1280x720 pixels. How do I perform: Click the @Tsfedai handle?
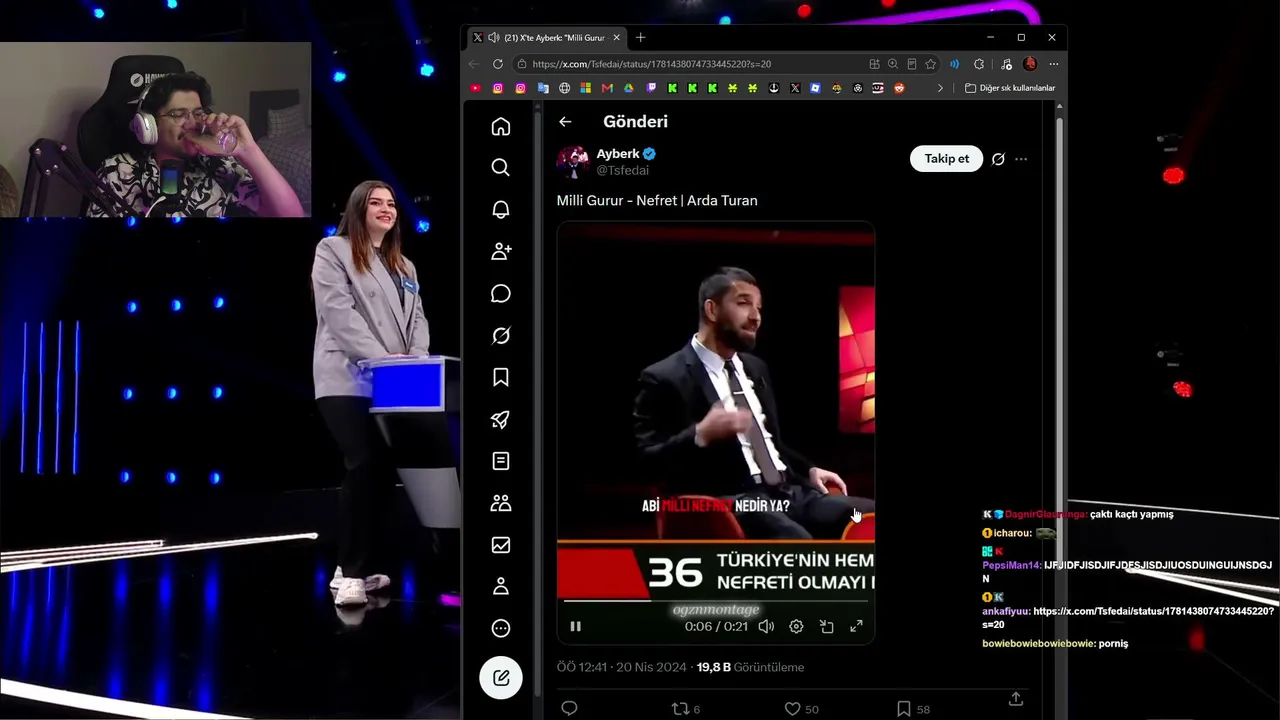pos(623,171)
